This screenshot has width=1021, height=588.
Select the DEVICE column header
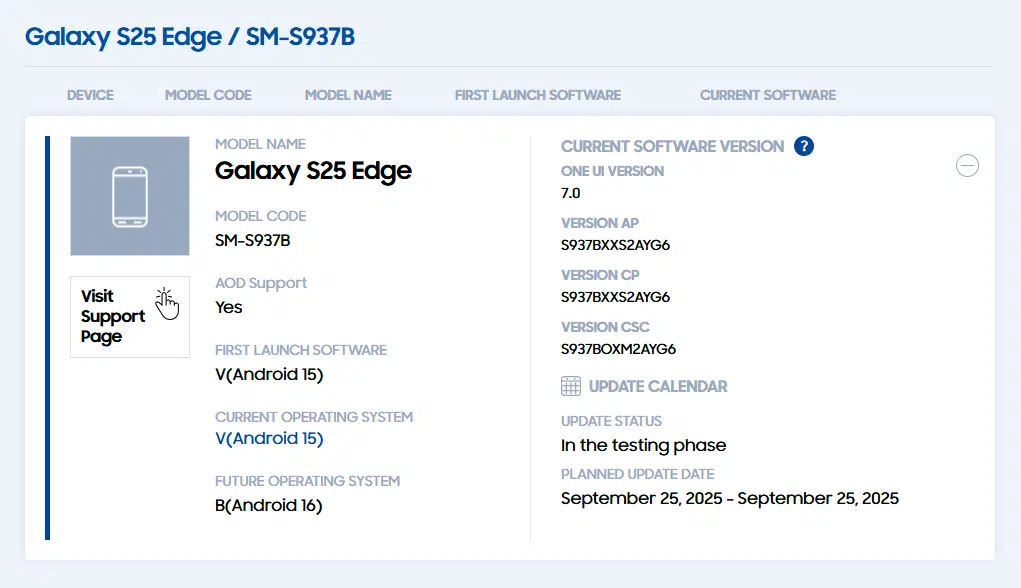[x=90, y=95]
